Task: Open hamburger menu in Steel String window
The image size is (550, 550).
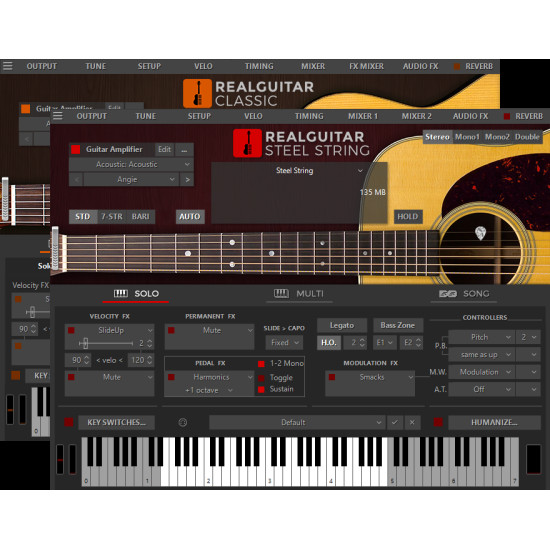Action: (58, 116)
